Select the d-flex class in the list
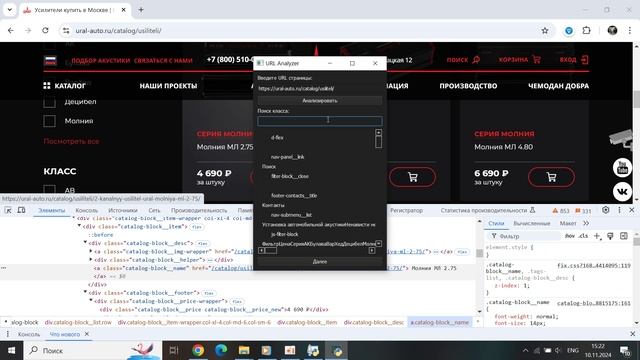Viewport: 640px width, 360px height. (x=277, y=138)
